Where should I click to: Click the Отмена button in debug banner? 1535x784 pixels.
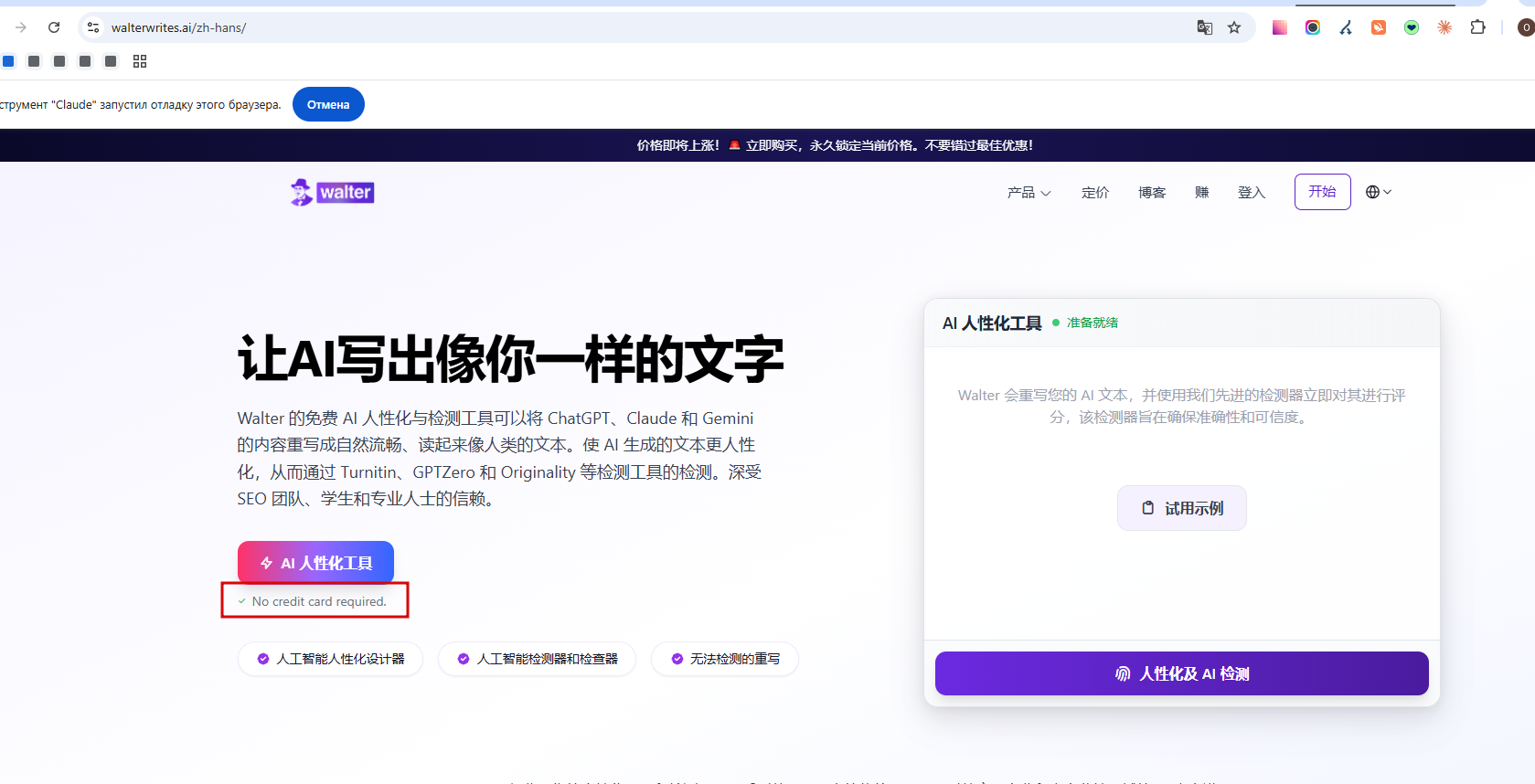click(x=328, y=104)
